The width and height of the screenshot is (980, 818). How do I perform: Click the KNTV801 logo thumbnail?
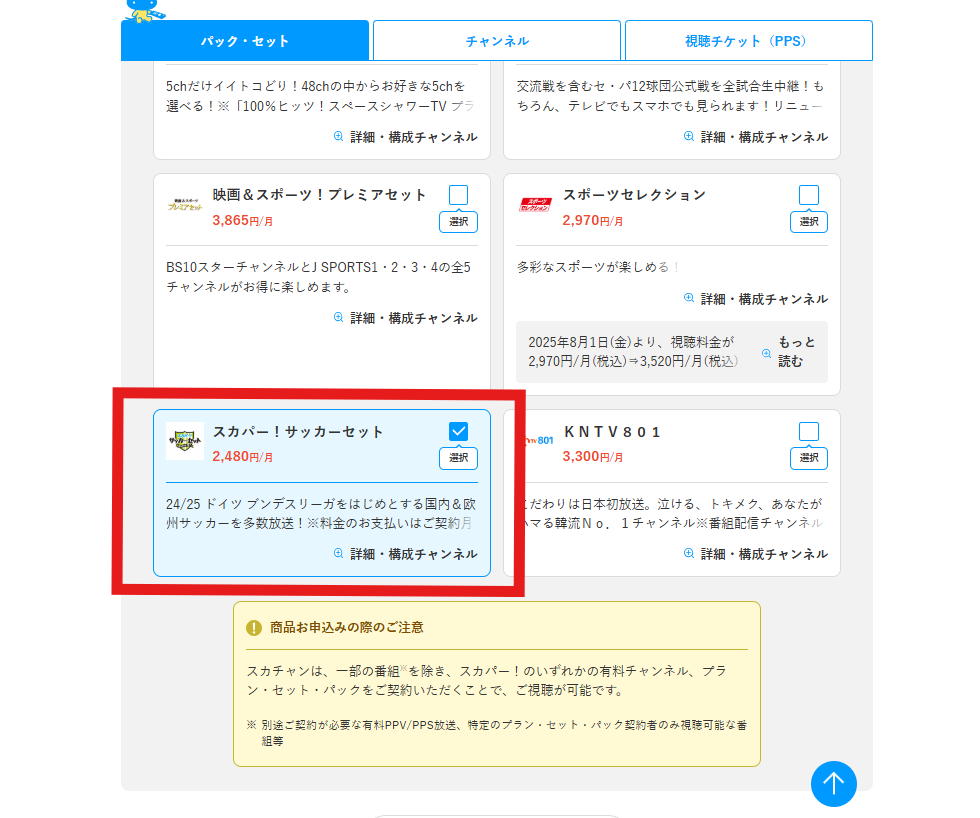coord(539,441)
